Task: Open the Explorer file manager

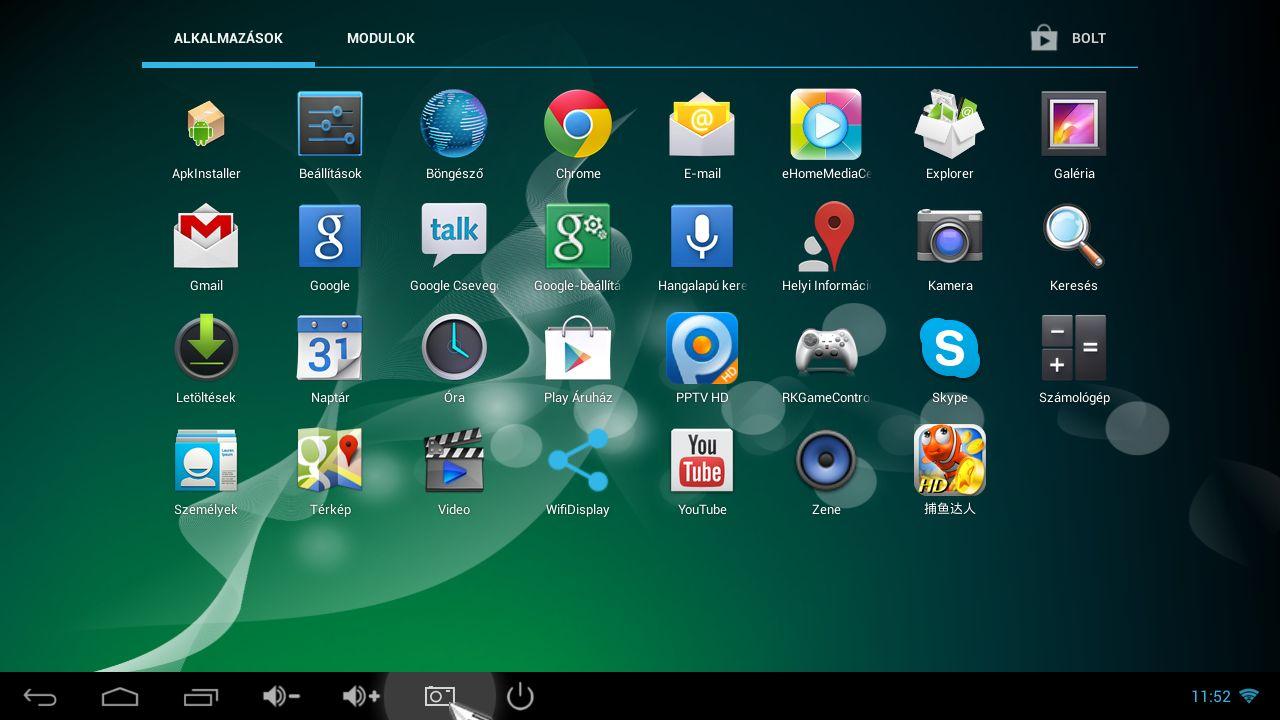Action: (950, 125)
